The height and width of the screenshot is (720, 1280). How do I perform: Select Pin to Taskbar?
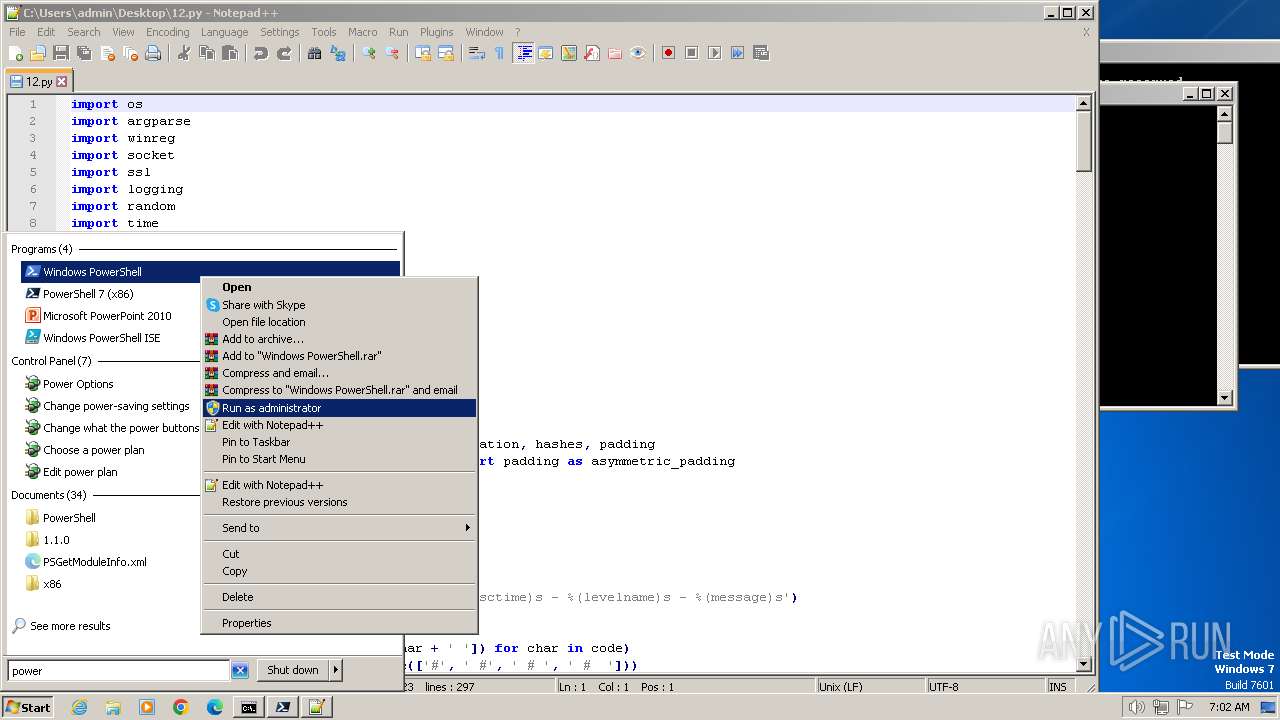tap(340, 442)
